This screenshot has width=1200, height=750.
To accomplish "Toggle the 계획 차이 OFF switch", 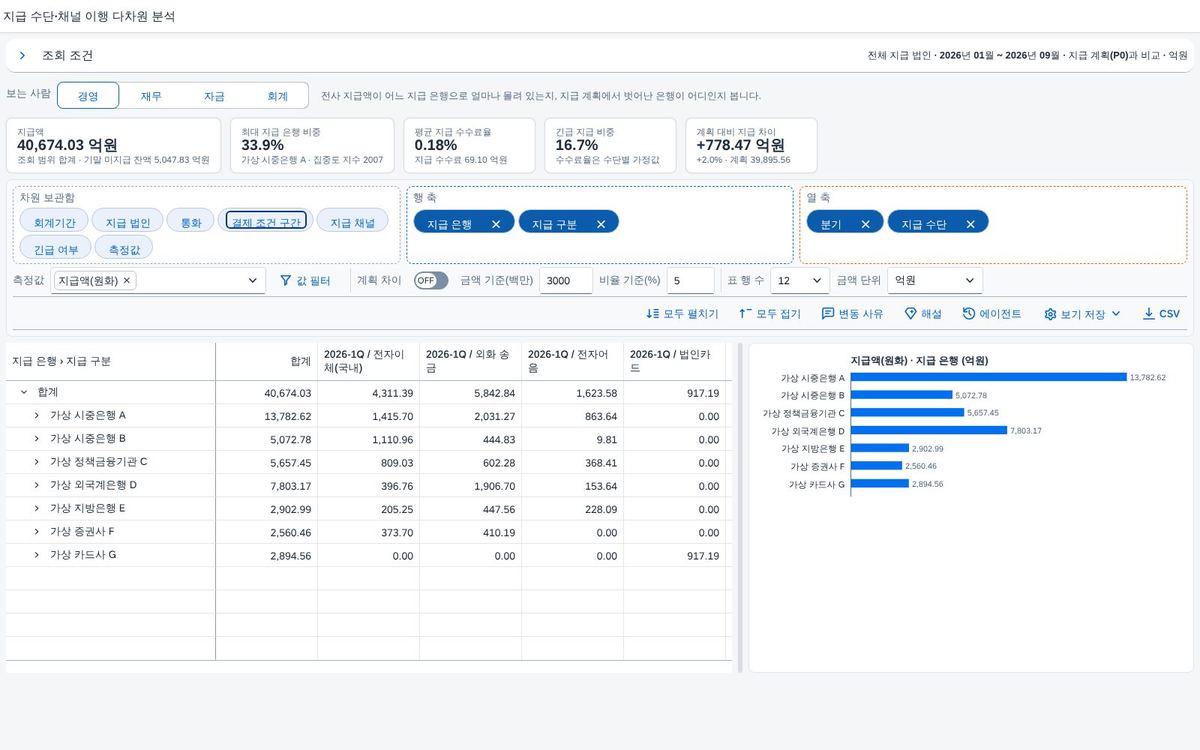I will 431,281.
